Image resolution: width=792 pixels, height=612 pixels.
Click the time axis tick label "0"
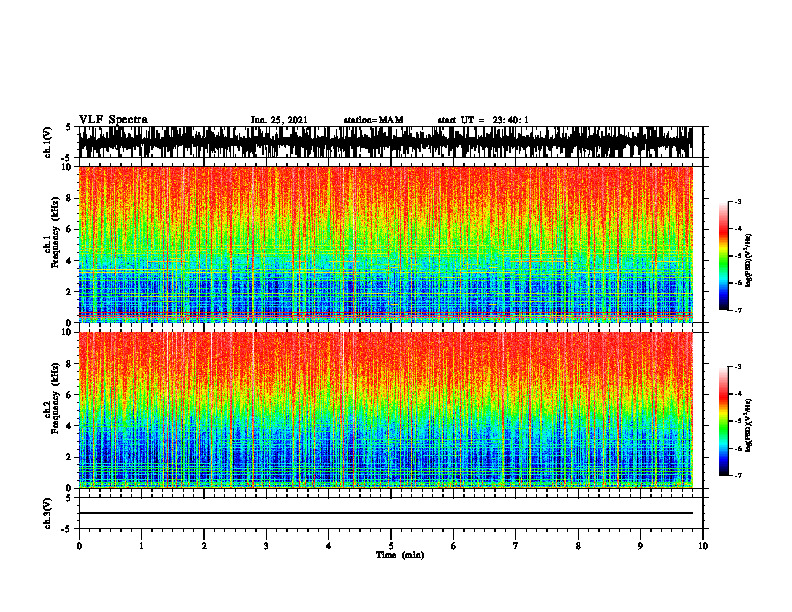pyautogui.click(x=79, y=546)
